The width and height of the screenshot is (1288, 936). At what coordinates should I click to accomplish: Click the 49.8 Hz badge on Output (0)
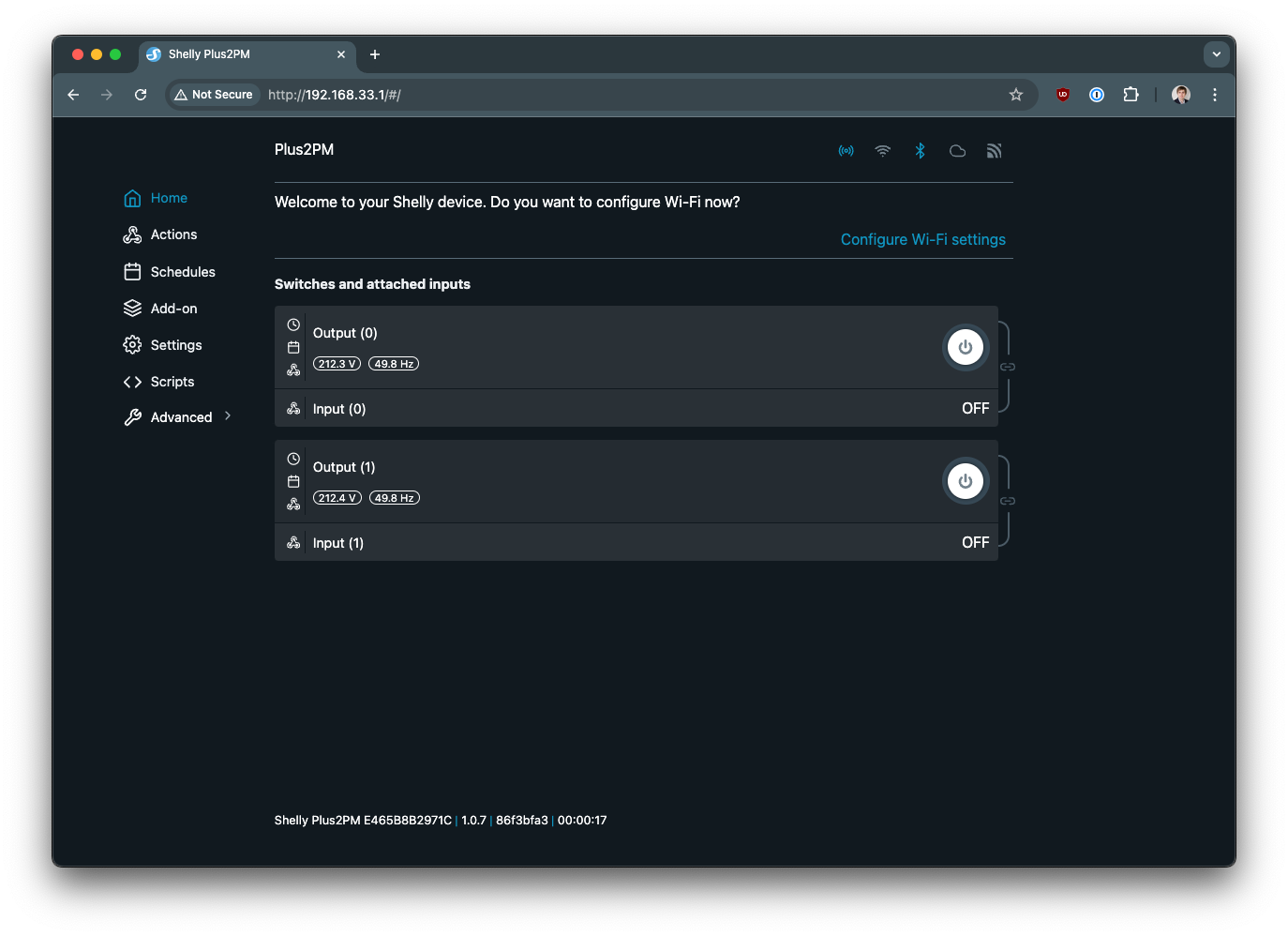coord(394,364)
